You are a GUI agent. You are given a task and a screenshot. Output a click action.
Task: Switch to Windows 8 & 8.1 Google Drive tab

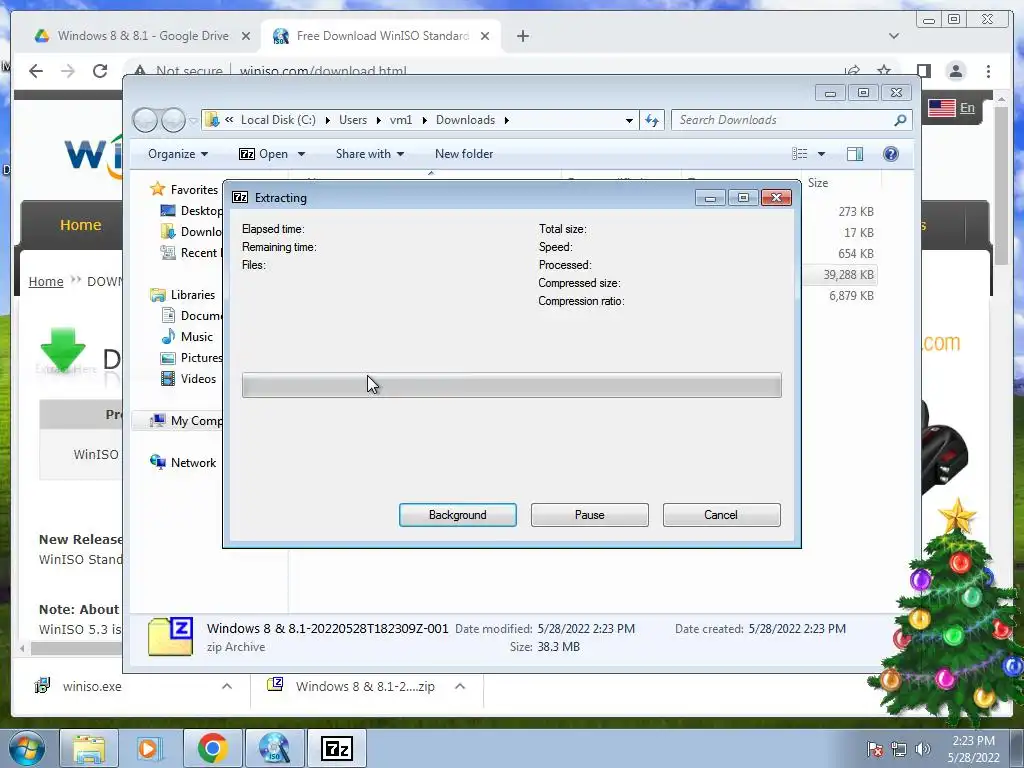tap(142, 36)
